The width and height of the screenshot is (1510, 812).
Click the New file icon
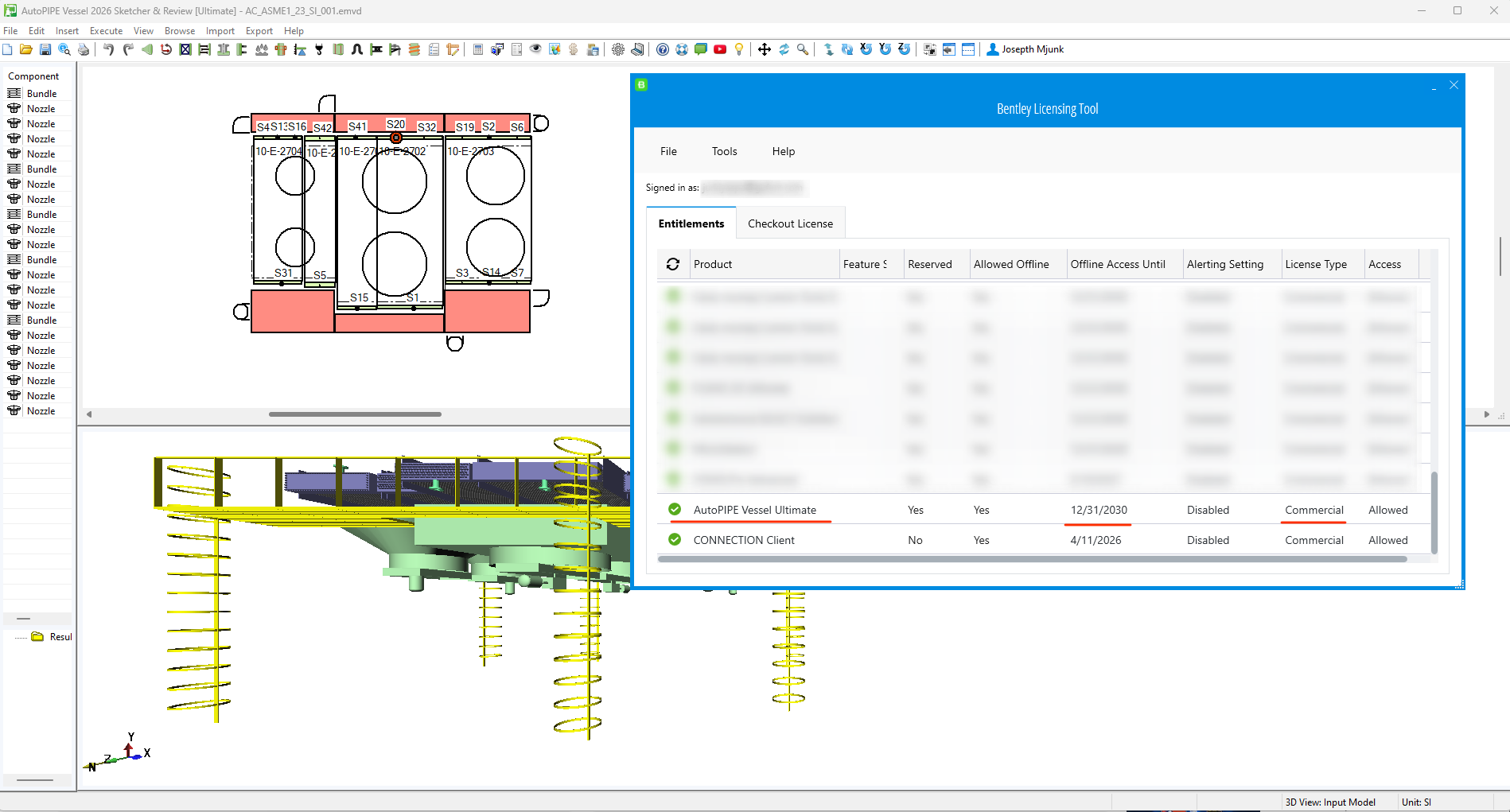[x=8, y=49]
